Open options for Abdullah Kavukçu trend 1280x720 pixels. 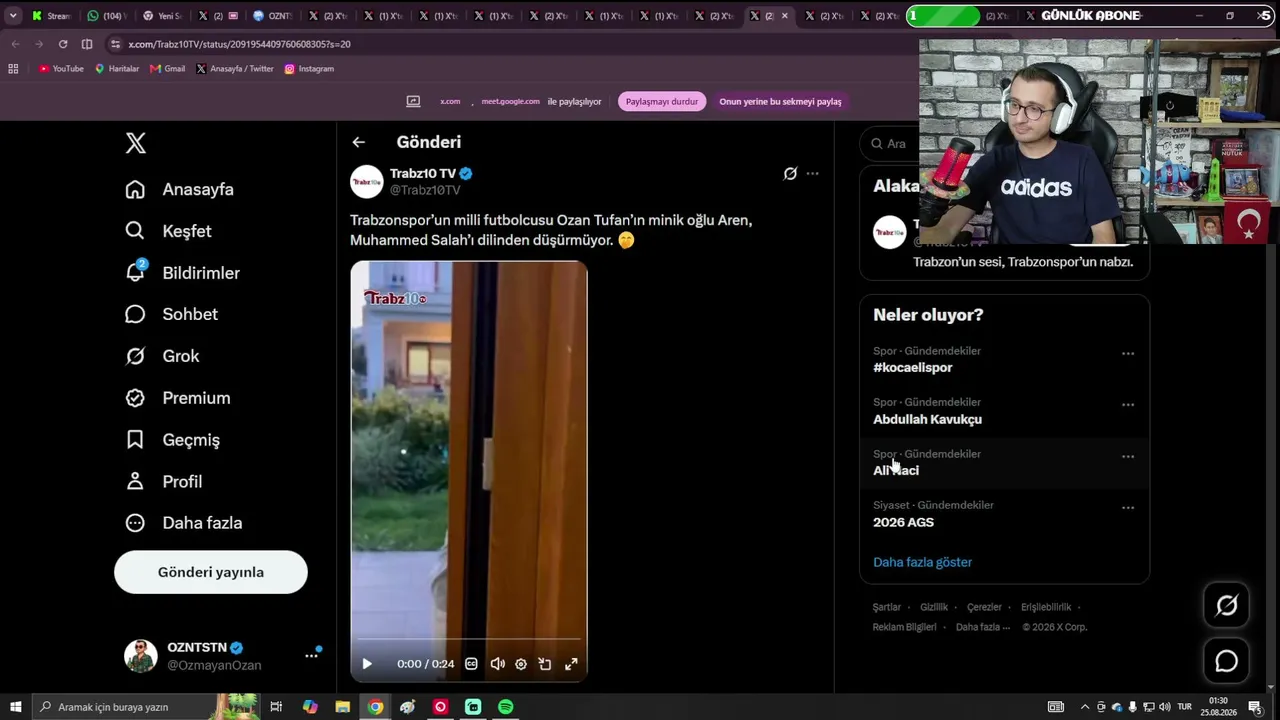click(1128, 405)
